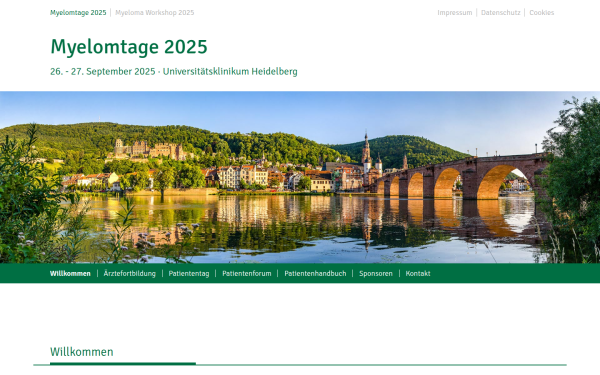The width and height of the screenshot is (600, 375).
Task: Open the Patientenforum navigation item
Action: pyautogui.click(x=247, y=274)
